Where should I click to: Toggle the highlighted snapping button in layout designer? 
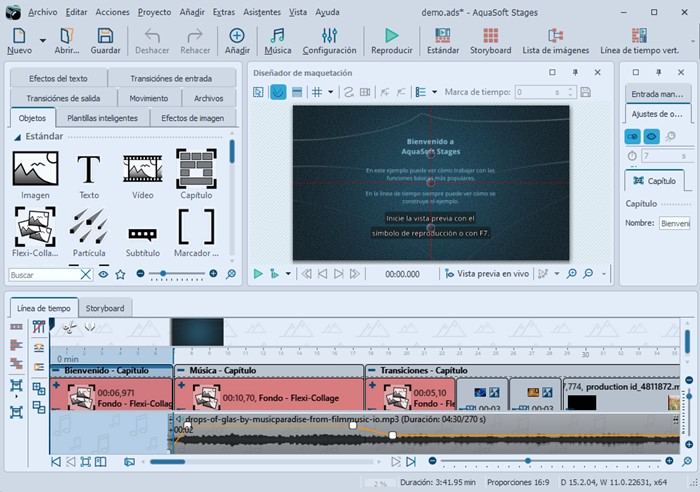tap(278, 92)
